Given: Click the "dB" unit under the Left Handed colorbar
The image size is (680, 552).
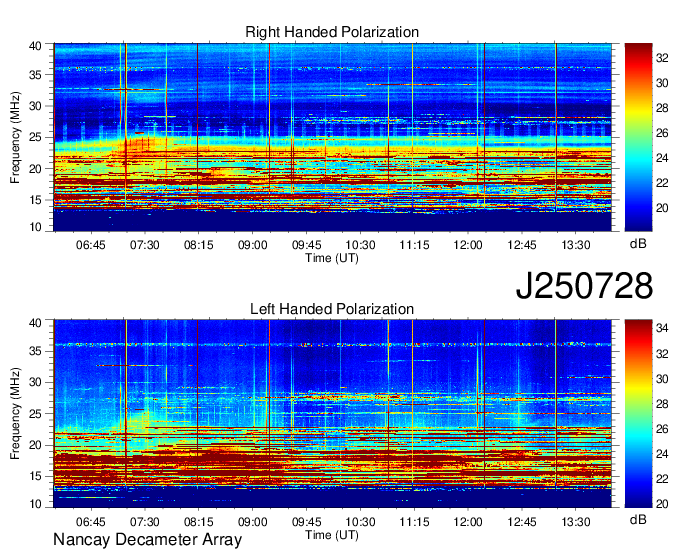Looking at the screenshot, I should tap(638, 519).
